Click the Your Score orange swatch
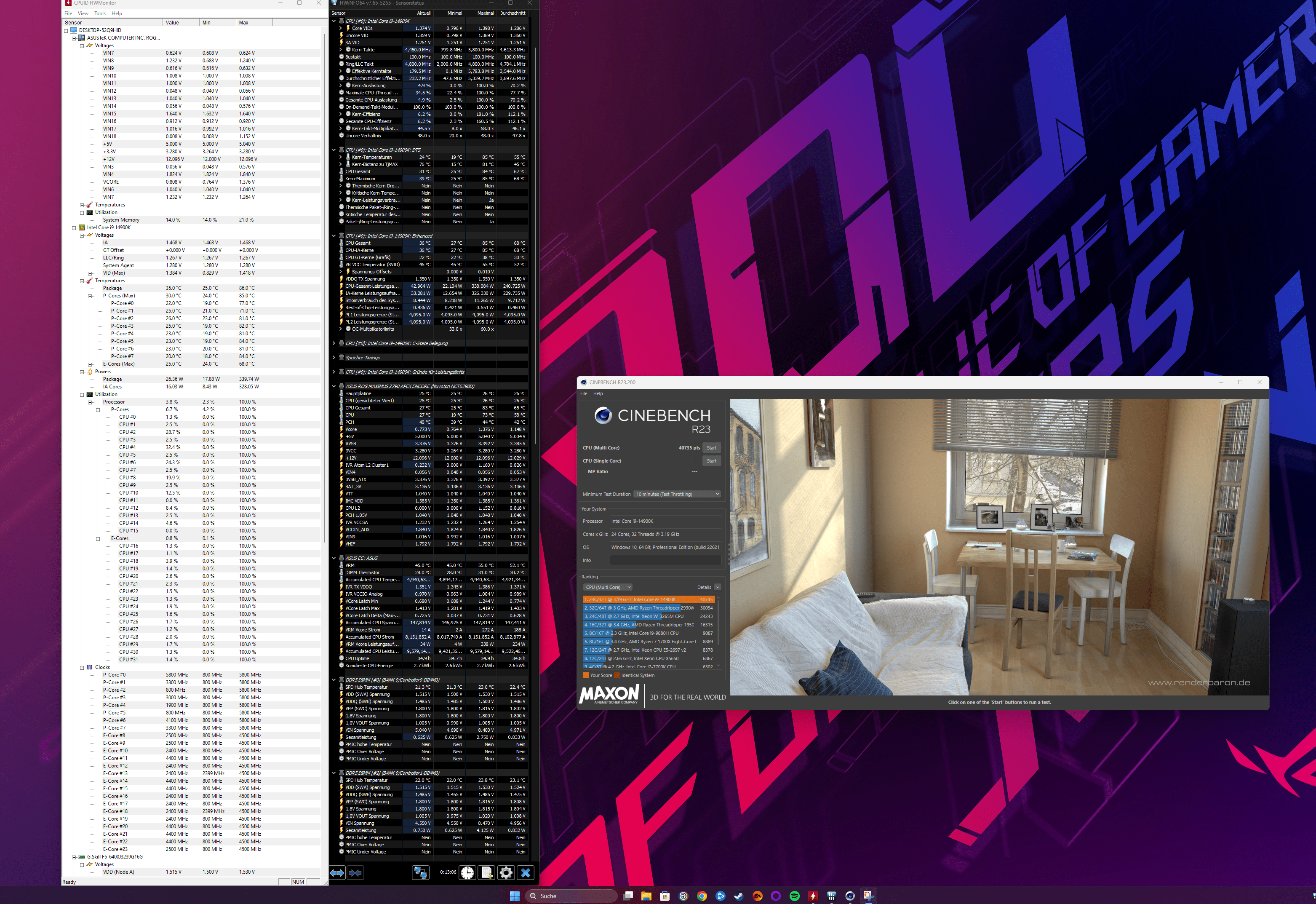Screen dimensions: 1316x904 pos(585,675)
